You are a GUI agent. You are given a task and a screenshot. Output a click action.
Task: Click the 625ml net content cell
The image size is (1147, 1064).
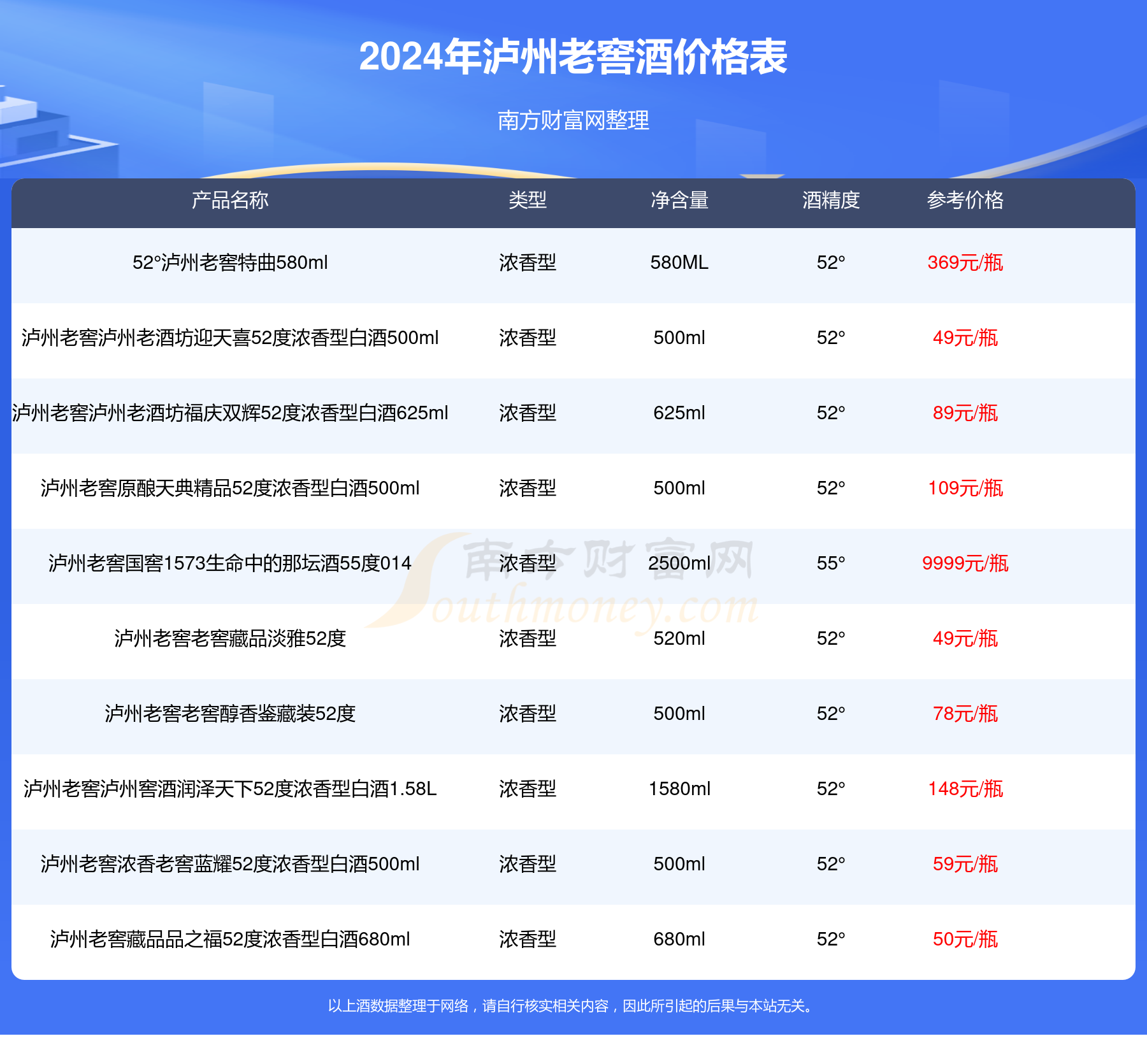(679, 413)
